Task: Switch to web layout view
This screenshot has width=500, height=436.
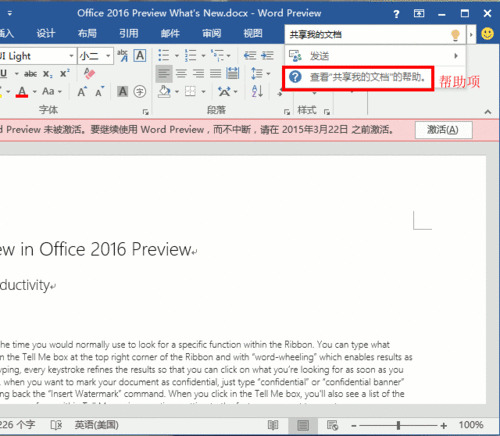Action: pos(332,425)
